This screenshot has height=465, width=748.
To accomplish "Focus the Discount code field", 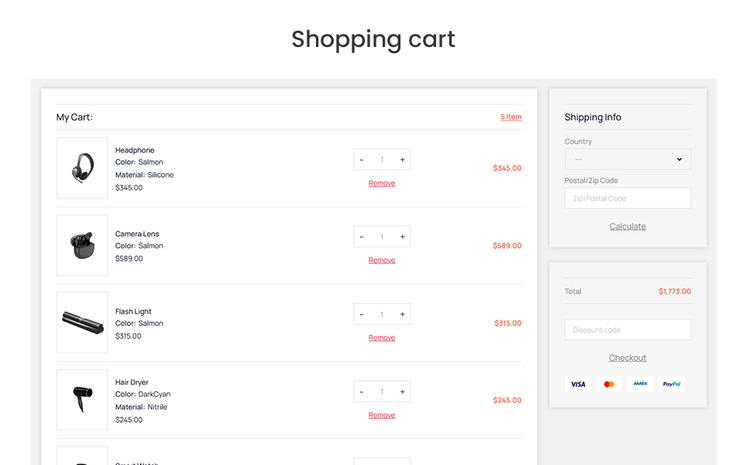I will [x=628, y=330].
